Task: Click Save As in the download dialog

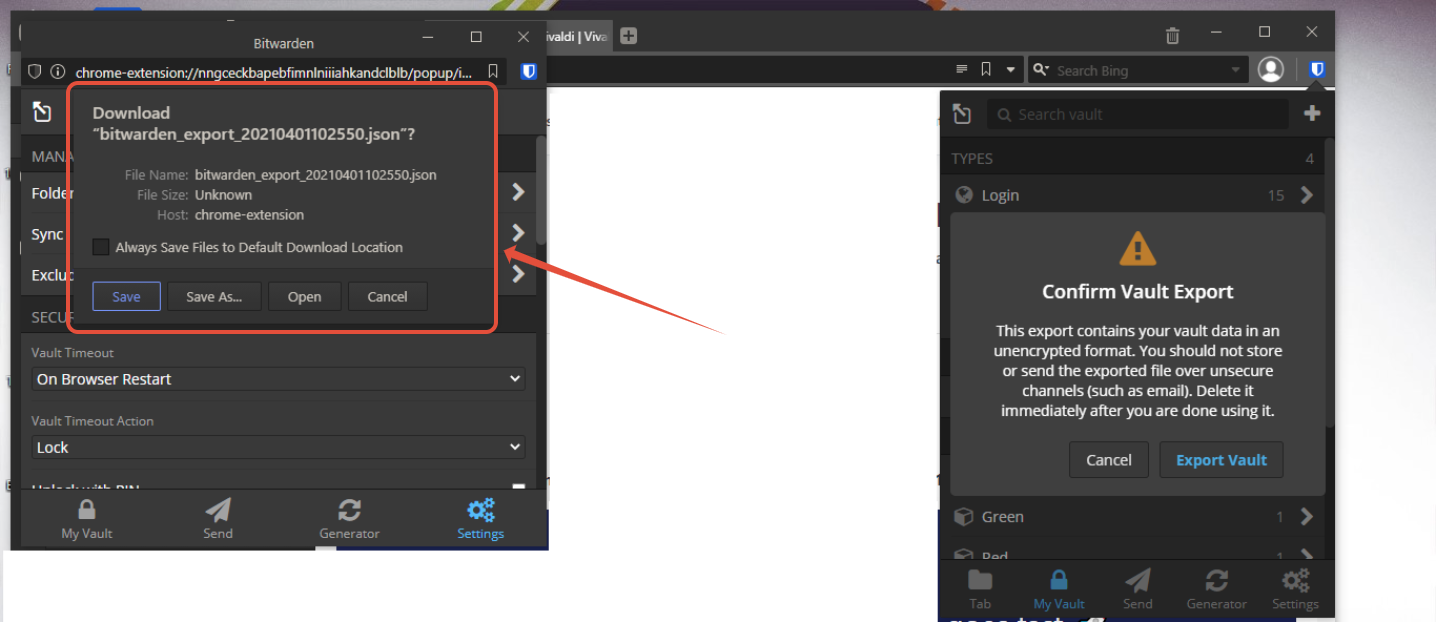Action: click(x=214, y=296)
